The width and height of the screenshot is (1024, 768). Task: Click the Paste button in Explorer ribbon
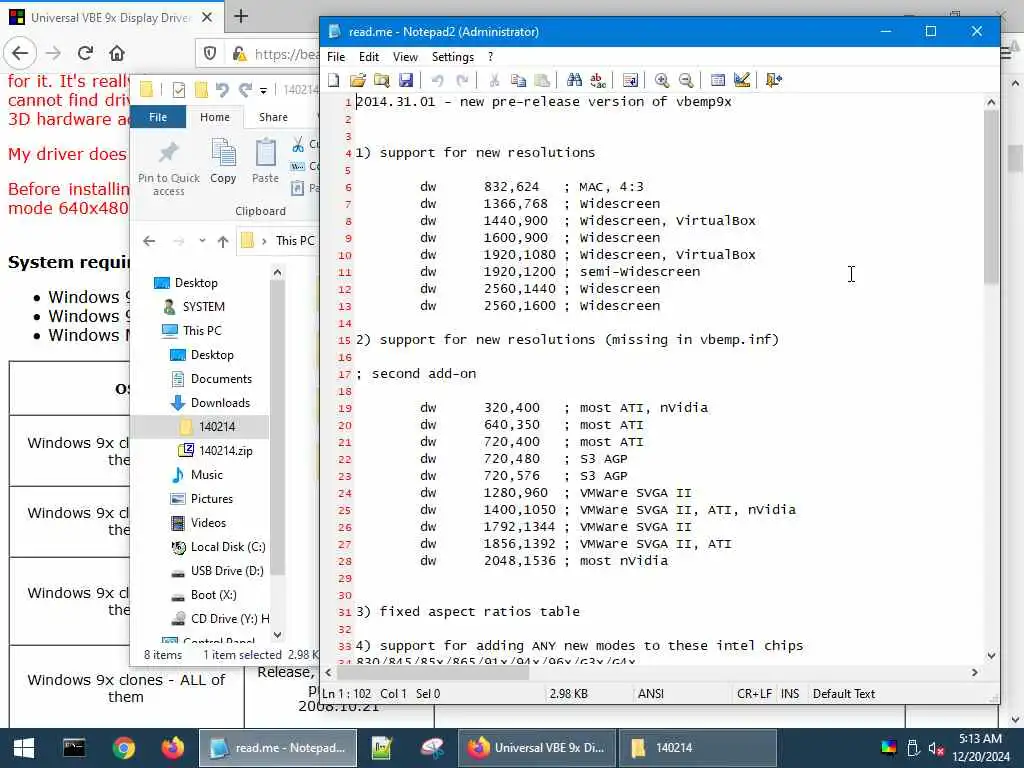pyautogui.click(x=265, y=161)
